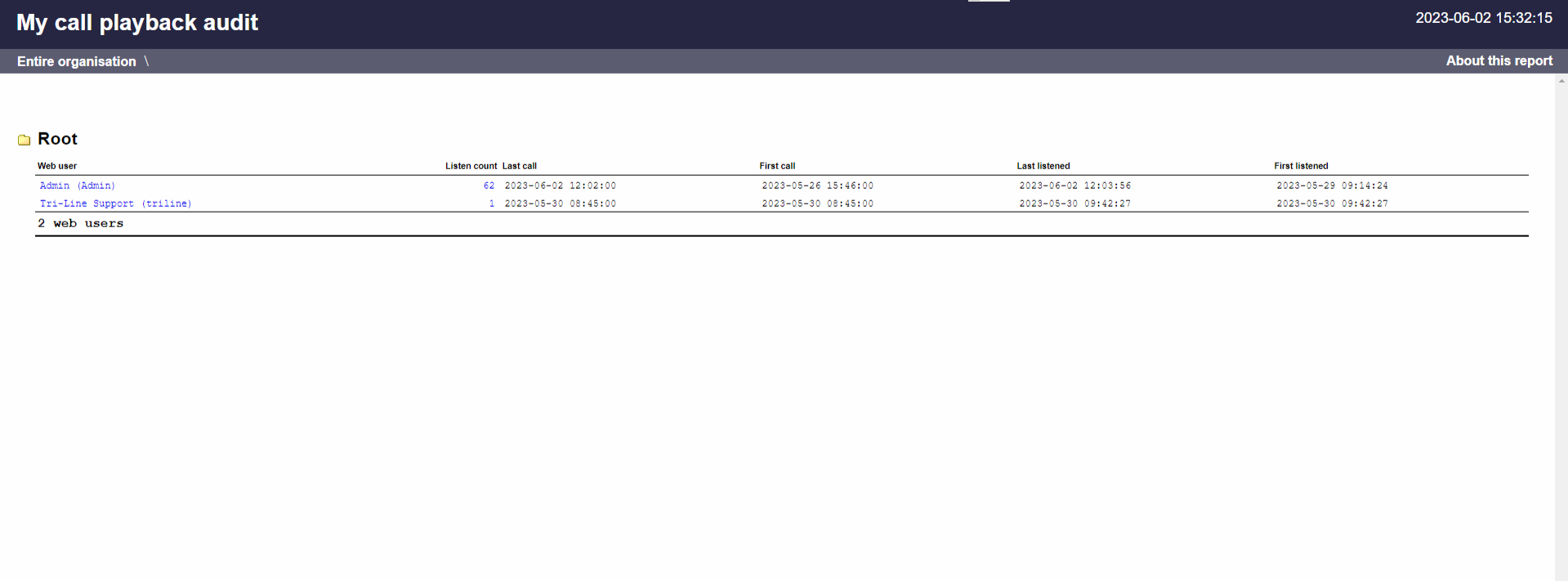Screen dimensions: 1568x581
Task: Click Tri-Line Support's first listened date cell
Action: [x=1332, y=204]
